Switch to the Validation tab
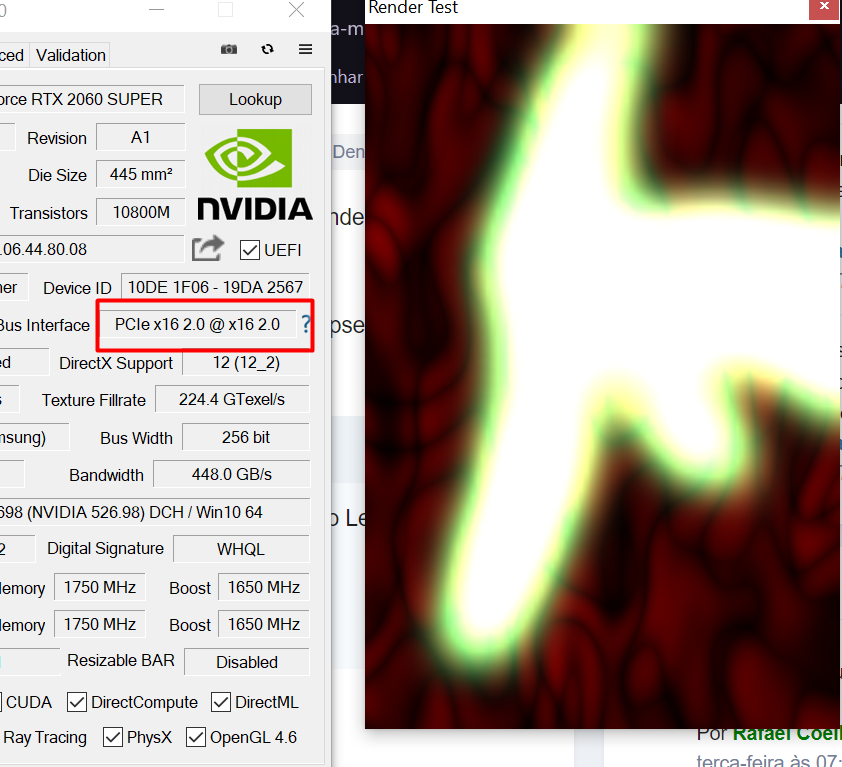Viewport: 842px width, 767px height. click(x=70, y=55)
